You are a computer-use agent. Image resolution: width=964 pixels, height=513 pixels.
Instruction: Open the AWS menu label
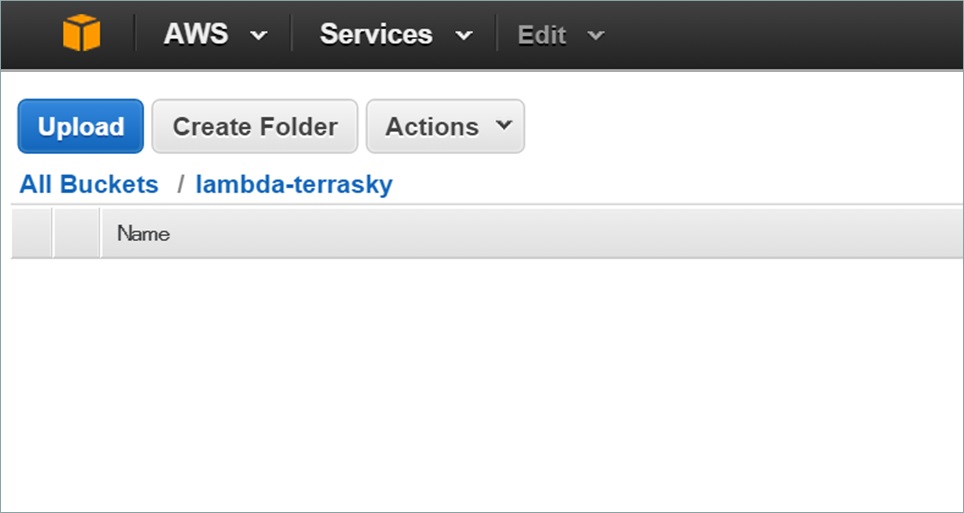pos(196,34)
